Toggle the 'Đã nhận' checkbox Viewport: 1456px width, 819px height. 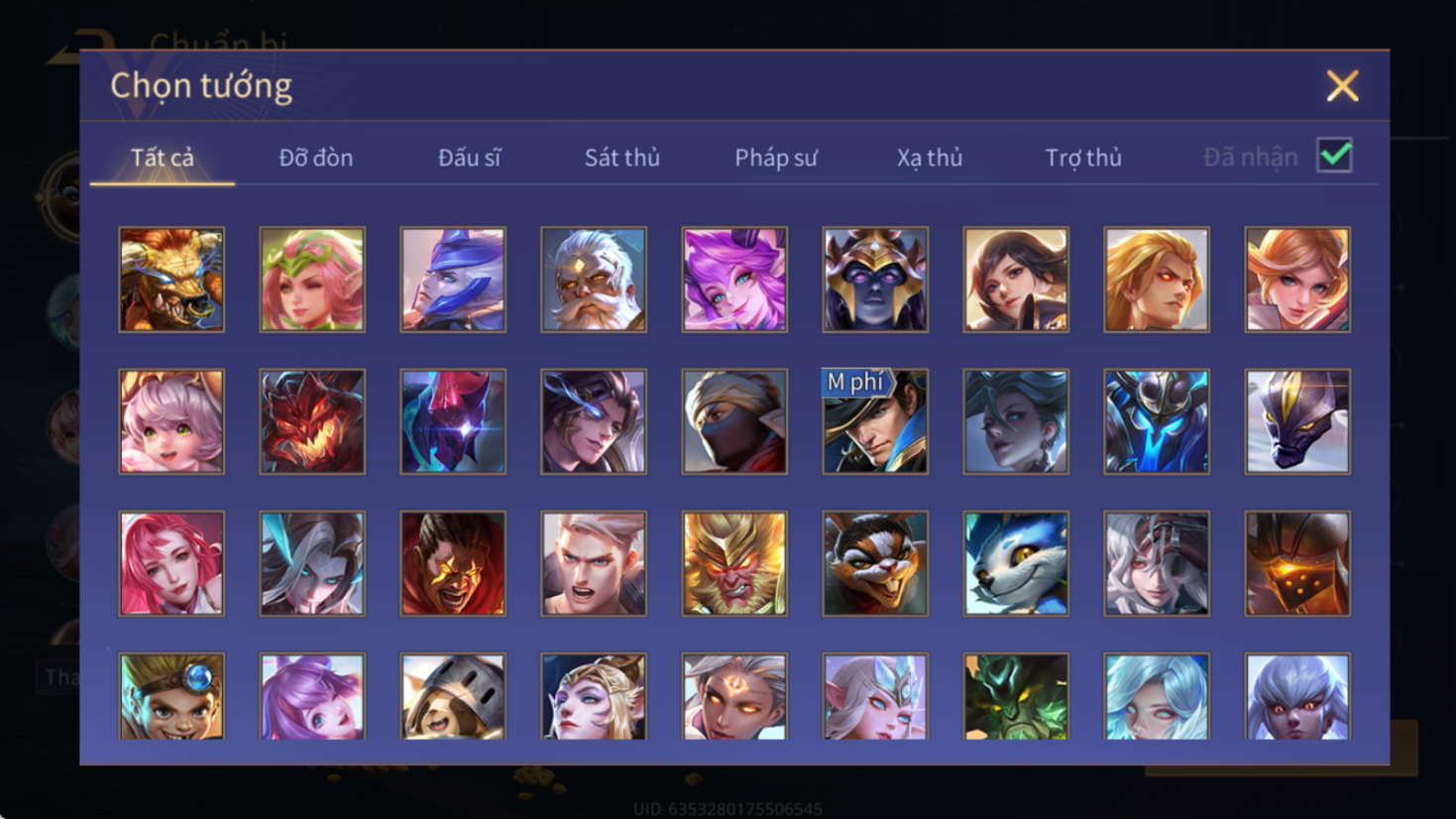coord(1334,156)
